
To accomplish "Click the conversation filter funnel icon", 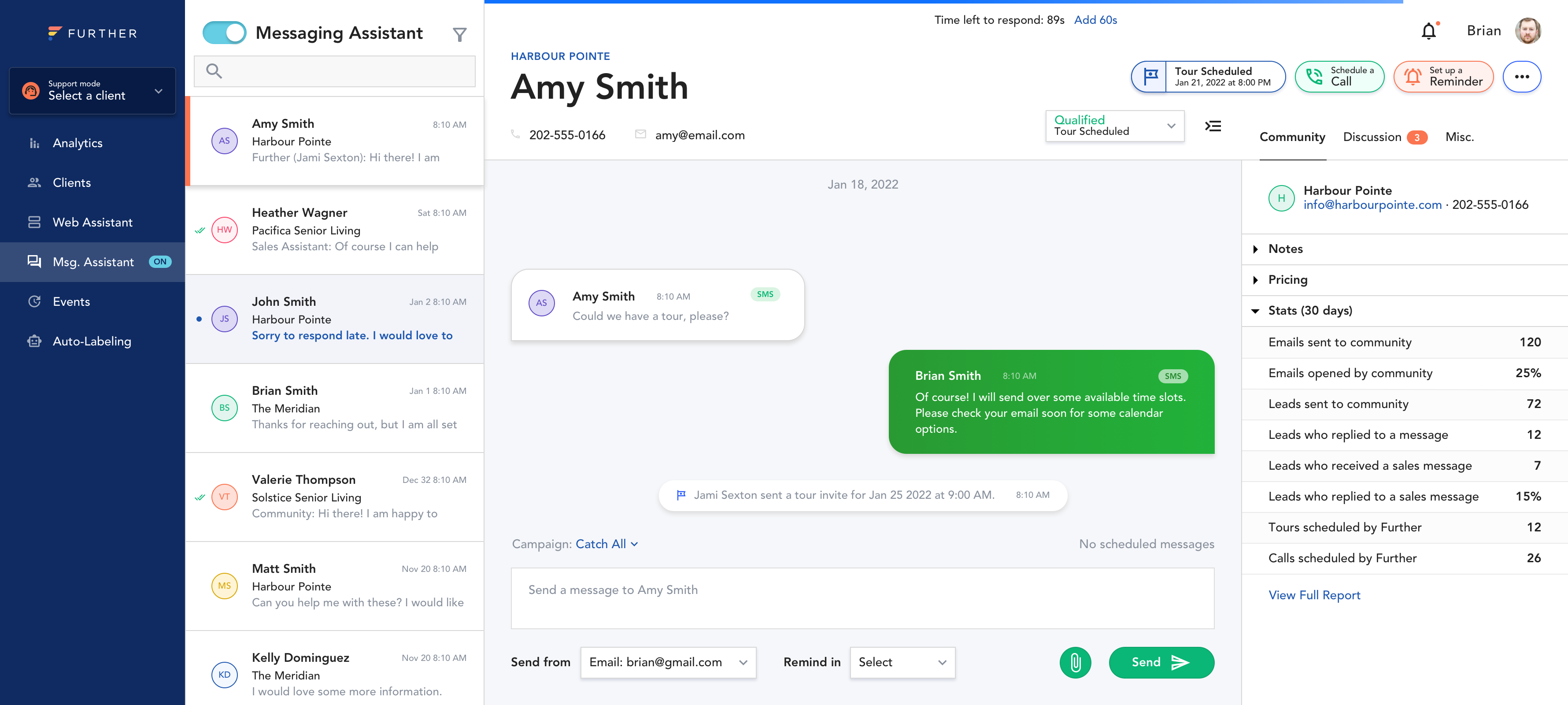I will tap(459, 35).
